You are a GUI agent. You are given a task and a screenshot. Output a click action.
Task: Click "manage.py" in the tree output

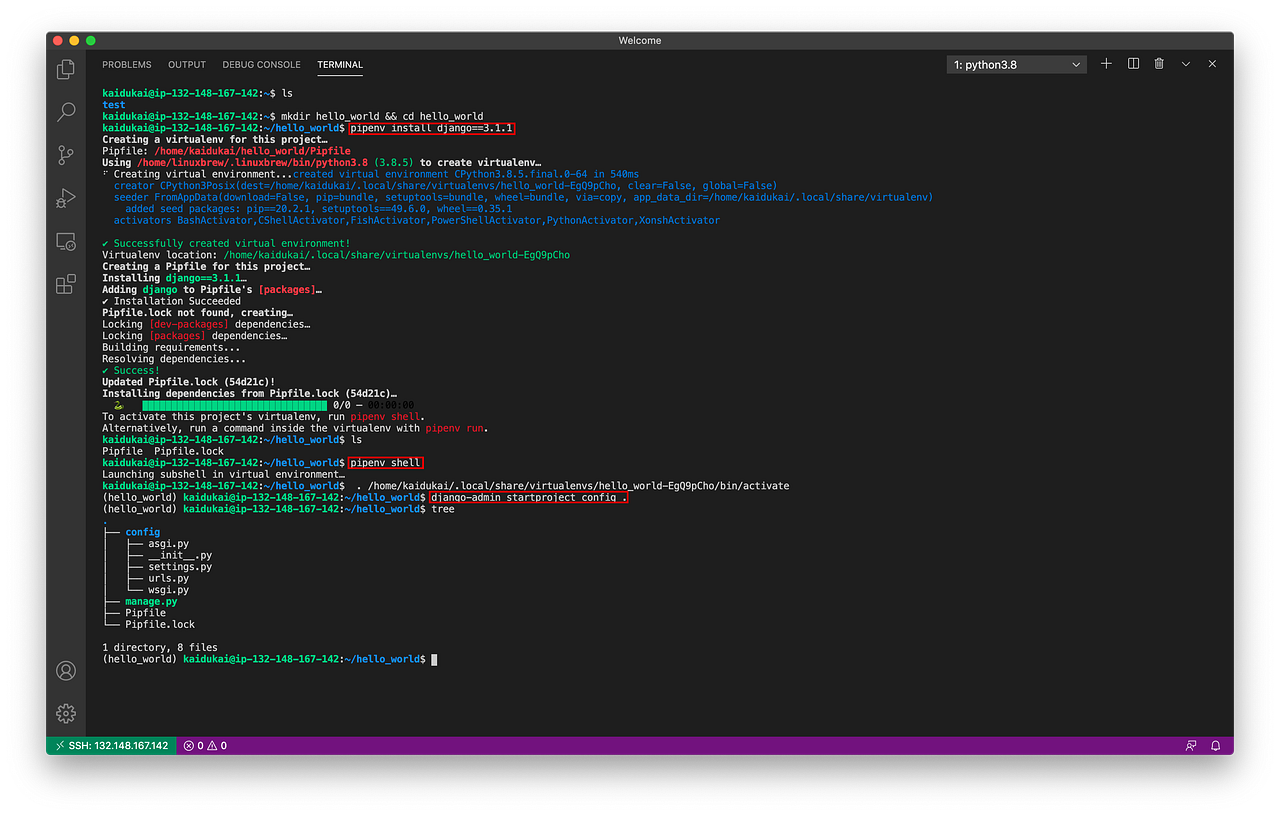[x=151, y=602]
